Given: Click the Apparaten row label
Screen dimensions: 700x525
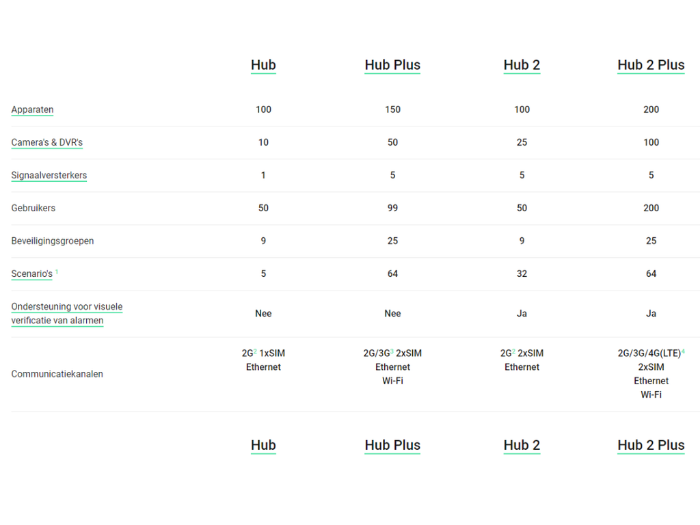Looking at the screenshot, I should coord(32,109).
